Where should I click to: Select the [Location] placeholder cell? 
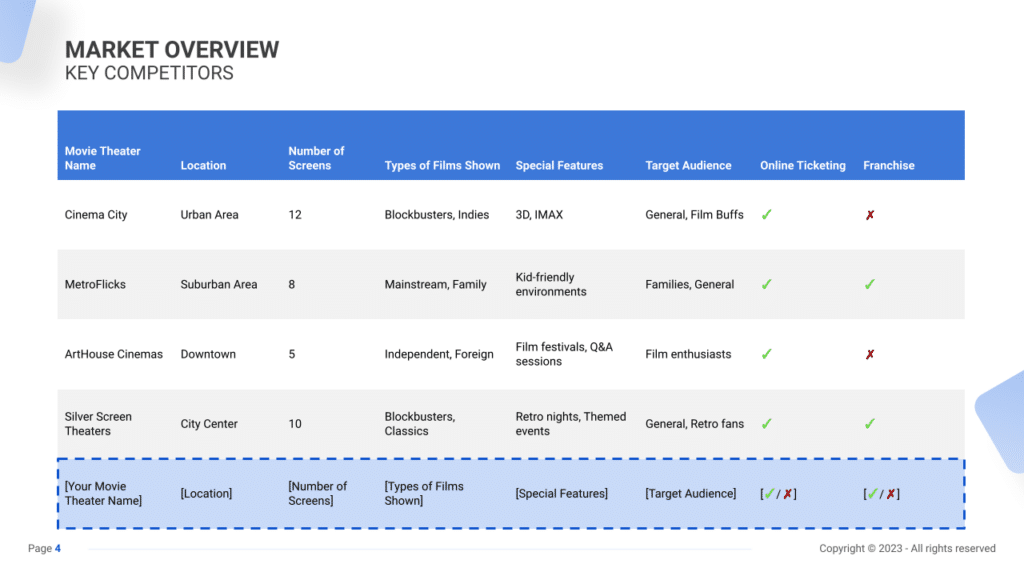pos(206,494)
